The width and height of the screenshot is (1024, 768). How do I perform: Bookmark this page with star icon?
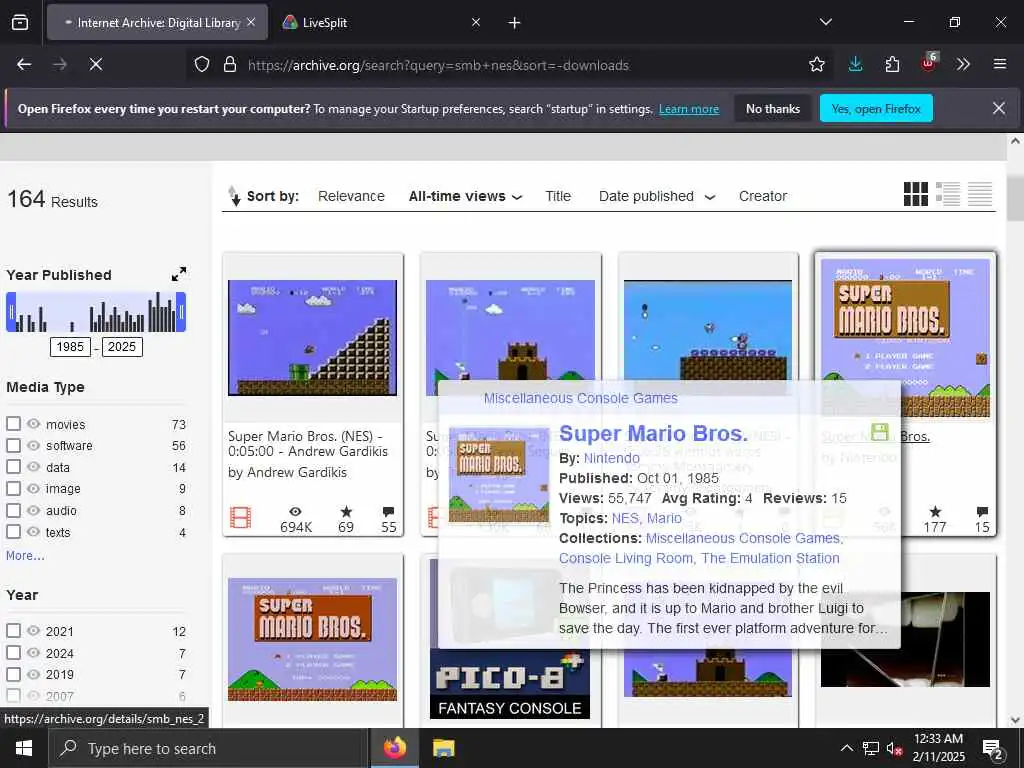816,64
